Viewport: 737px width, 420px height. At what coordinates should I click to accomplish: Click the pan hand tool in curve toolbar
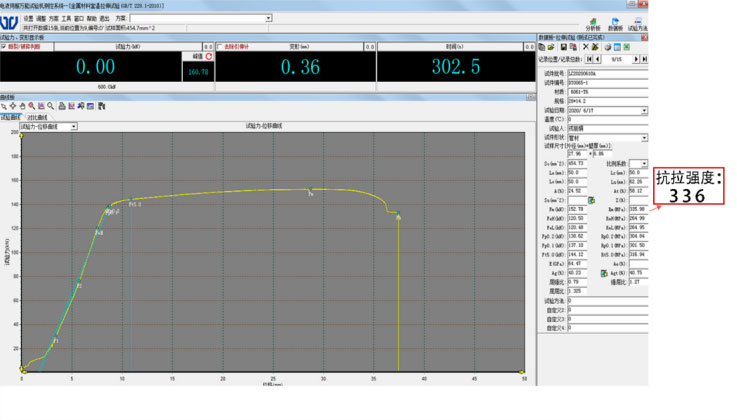click(23, 105)
